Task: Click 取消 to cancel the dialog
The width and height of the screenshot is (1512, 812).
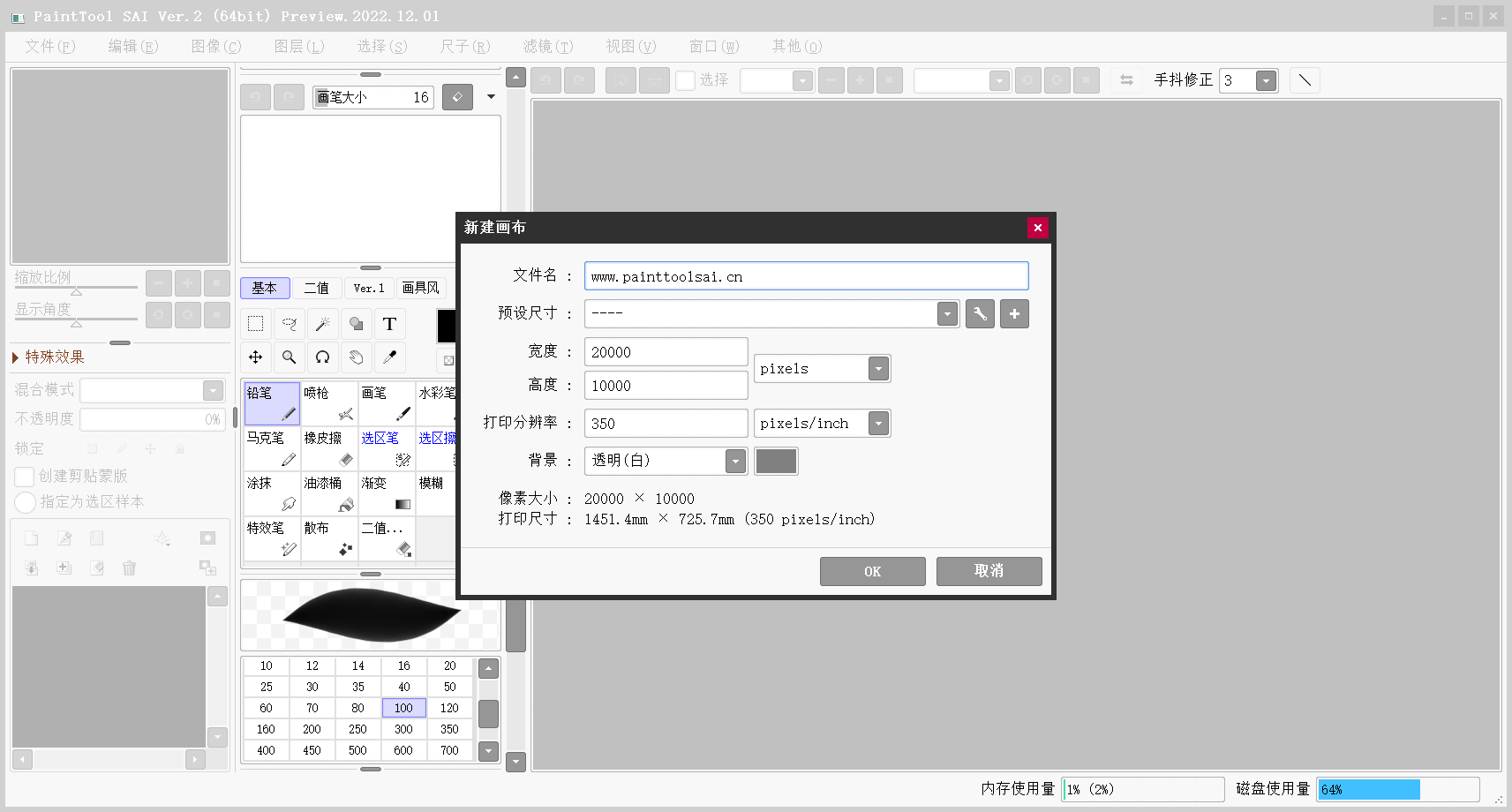Action: pos(989,571)
